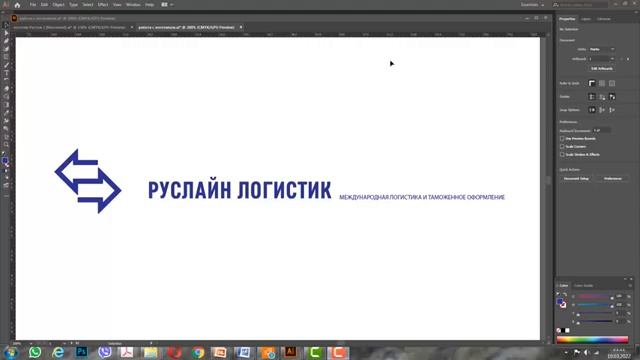Open the Artboard number dropdown
Screen dimensions: 640x360
pos(602,59)
